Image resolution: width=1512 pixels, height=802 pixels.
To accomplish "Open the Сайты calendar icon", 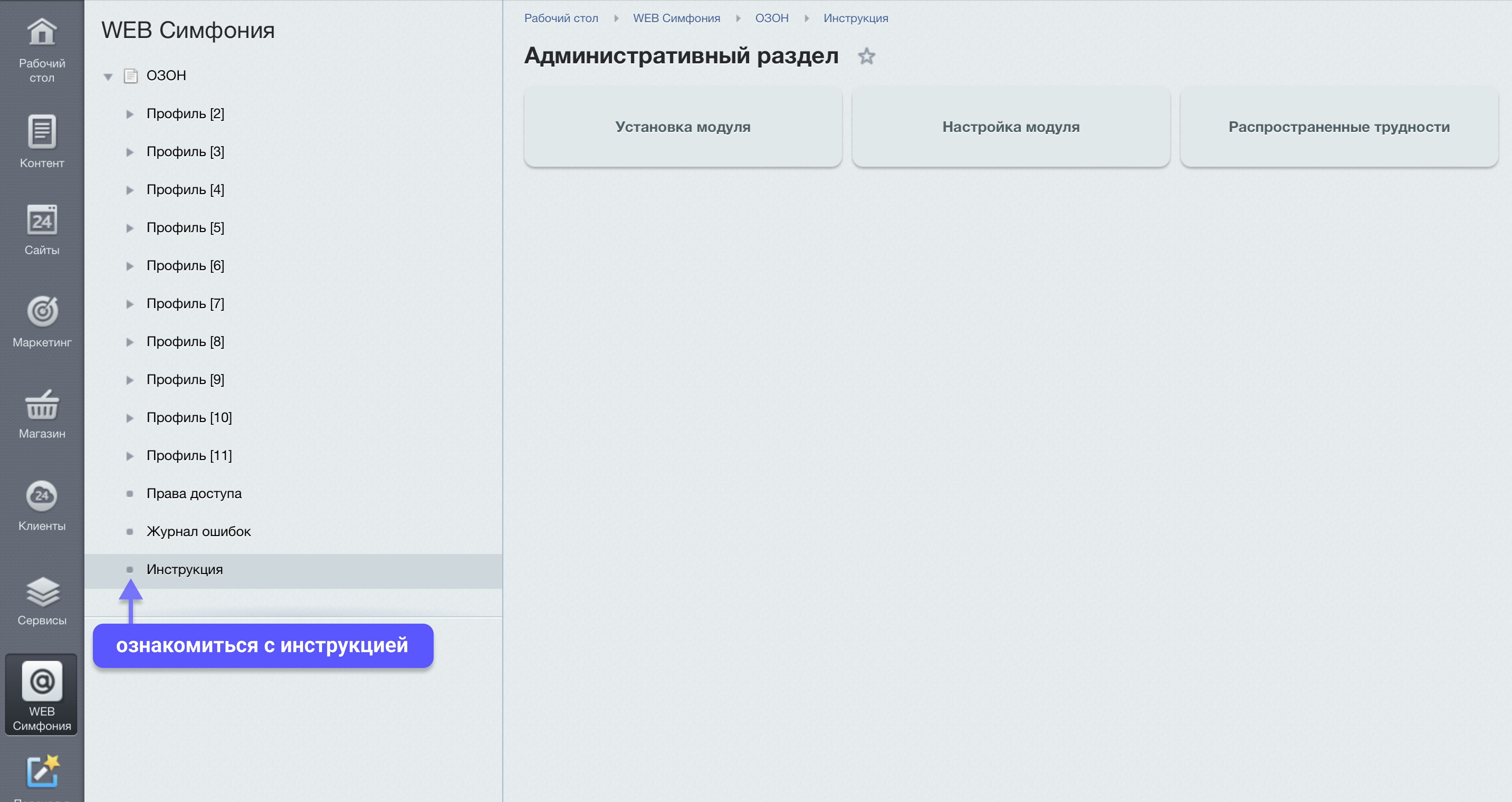I will [x=42, y=221].
